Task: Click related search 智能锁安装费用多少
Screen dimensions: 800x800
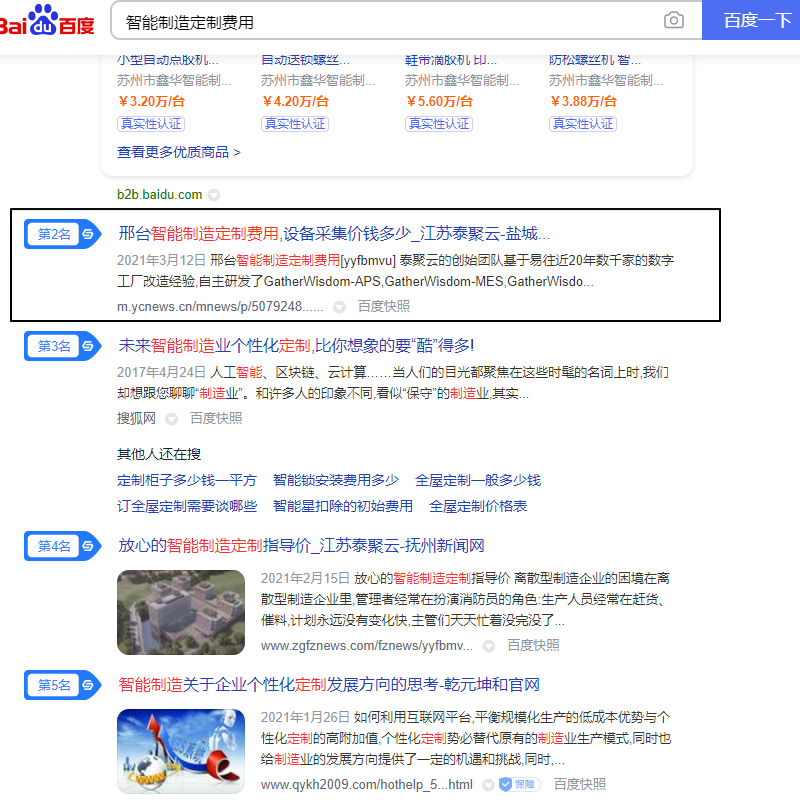Action: click(x=336, y=481)
